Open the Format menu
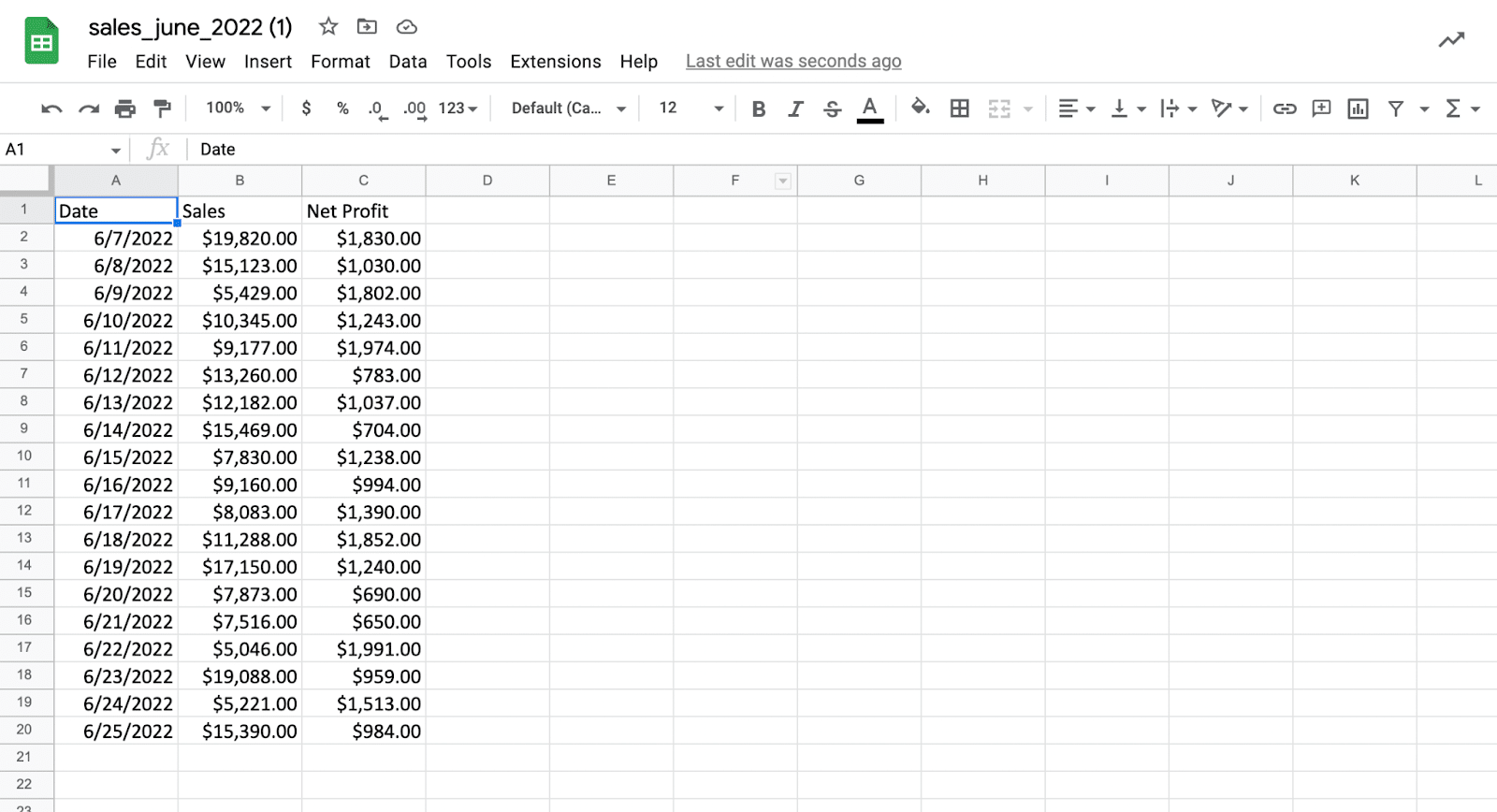Screen dimensions: 1497x812 [340, 62]
